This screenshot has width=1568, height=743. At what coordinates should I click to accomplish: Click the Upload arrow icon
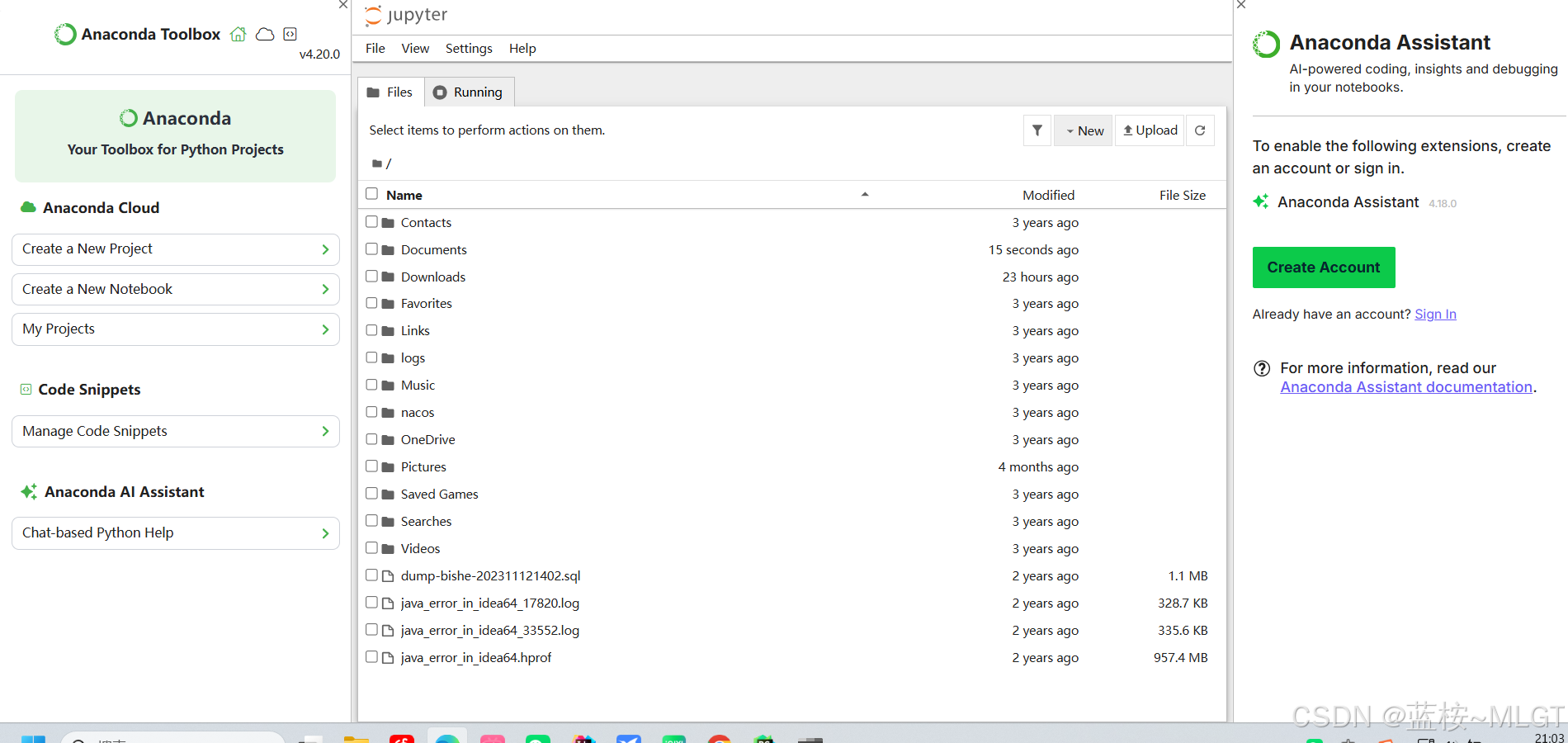coord(1128,130)
